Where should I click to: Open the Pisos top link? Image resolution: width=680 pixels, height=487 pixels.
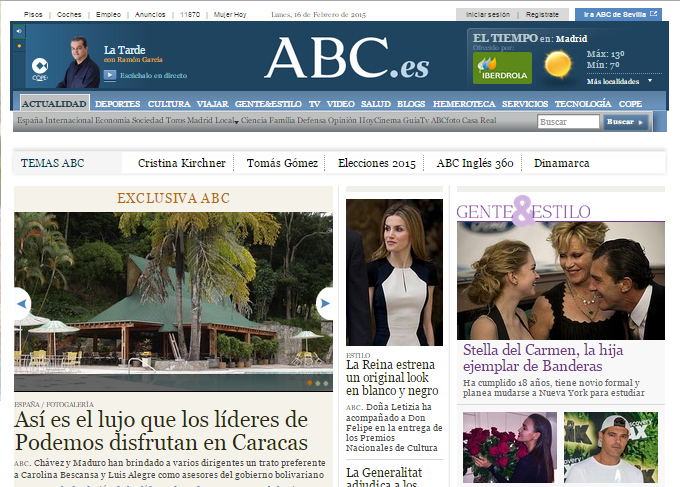click(x=33, y=14)
